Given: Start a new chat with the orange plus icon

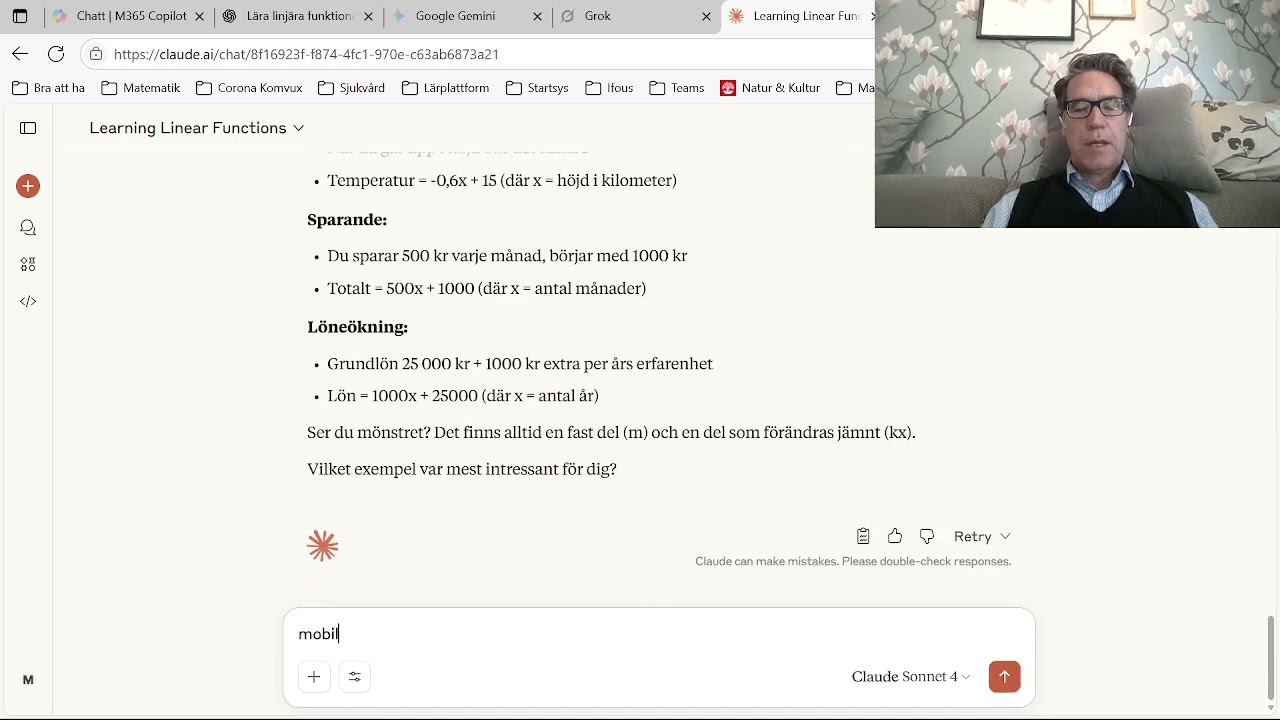Looking at the screenshot, I should coord(28,186).
